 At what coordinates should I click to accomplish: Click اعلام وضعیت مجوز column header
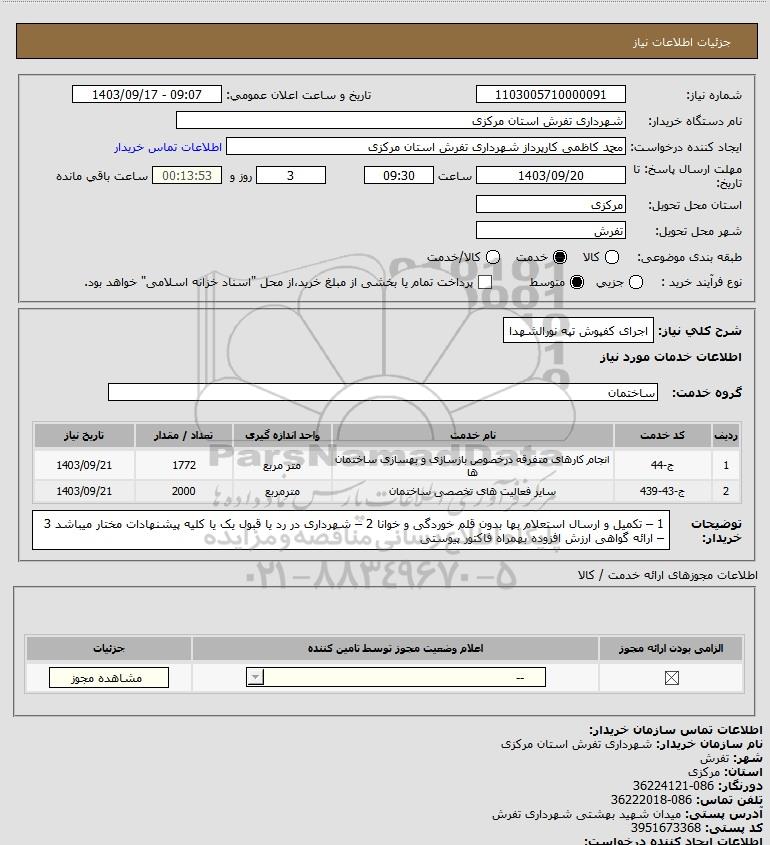pyautogui.click(x=396, y=648)
